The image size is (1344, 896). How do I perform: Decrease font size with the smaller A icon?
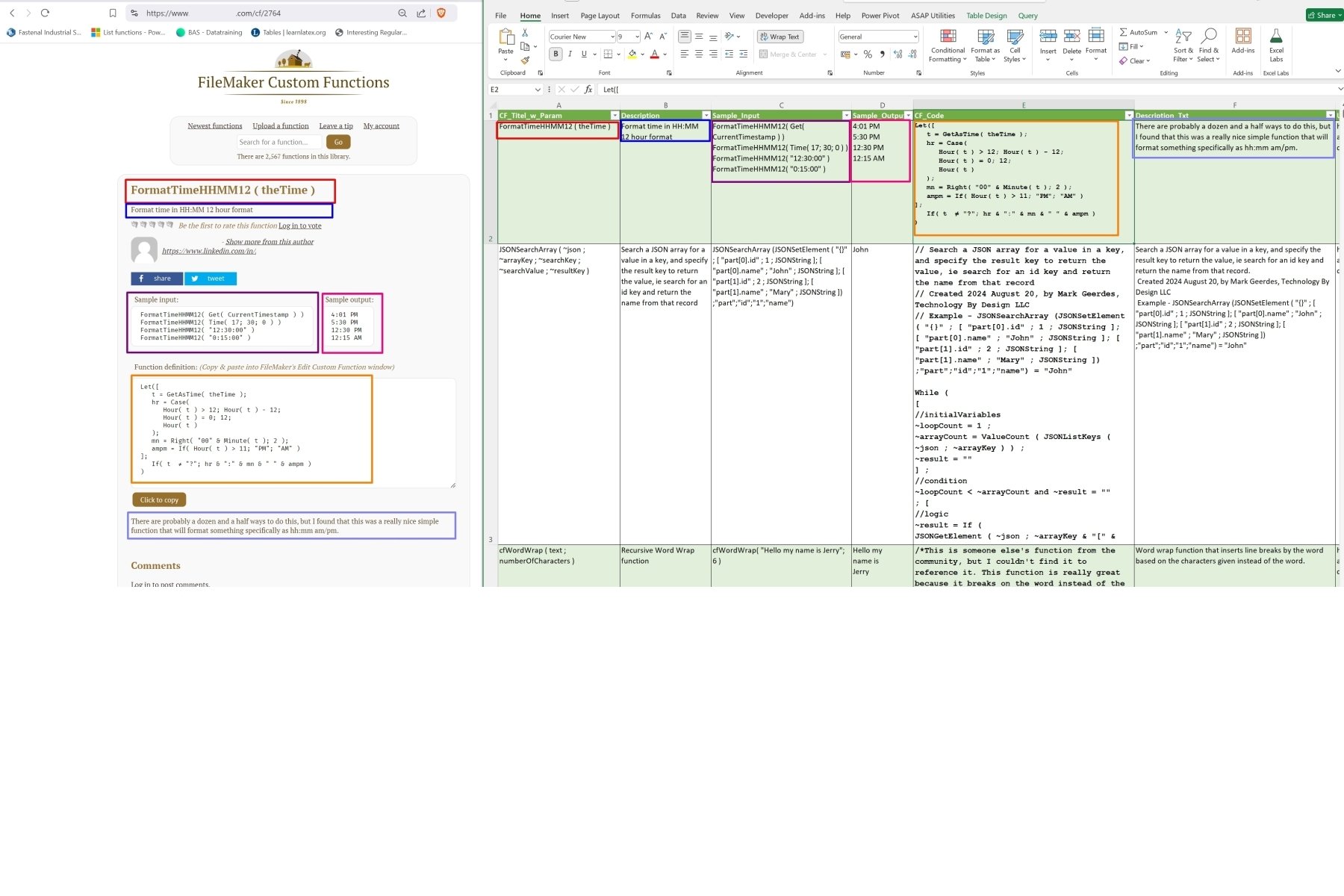tap(662, 37)
